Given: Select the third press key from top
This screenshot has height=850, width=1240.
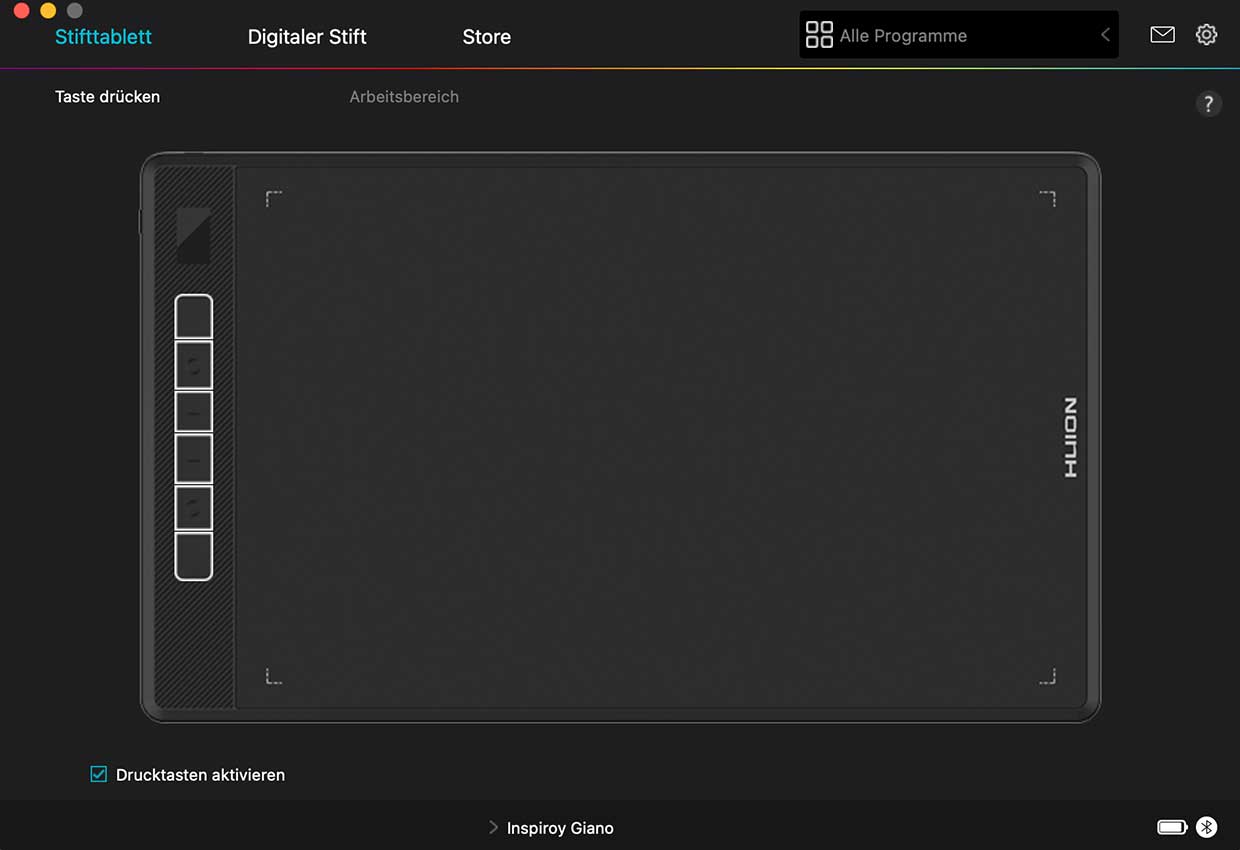Looking at the screenshot, I should click(194, 412).
